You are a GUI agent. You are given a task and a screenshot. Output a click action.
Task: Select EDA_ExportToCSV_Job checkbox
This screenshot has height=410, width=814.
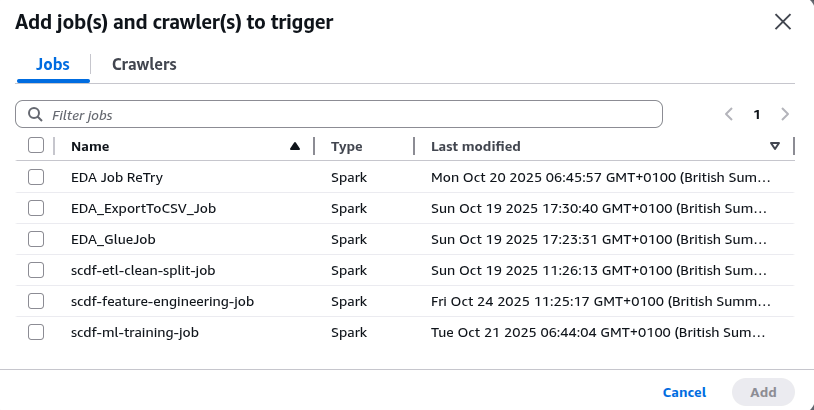(x=36, y=208)
